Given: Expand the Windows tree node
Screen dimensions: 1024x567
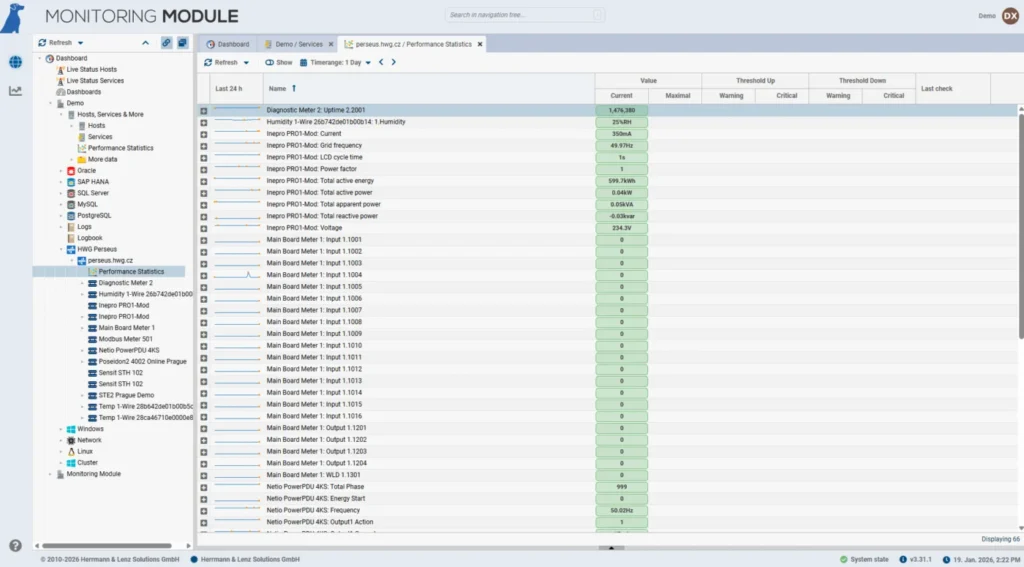Looking at the screenshot, I should point(61,429).
